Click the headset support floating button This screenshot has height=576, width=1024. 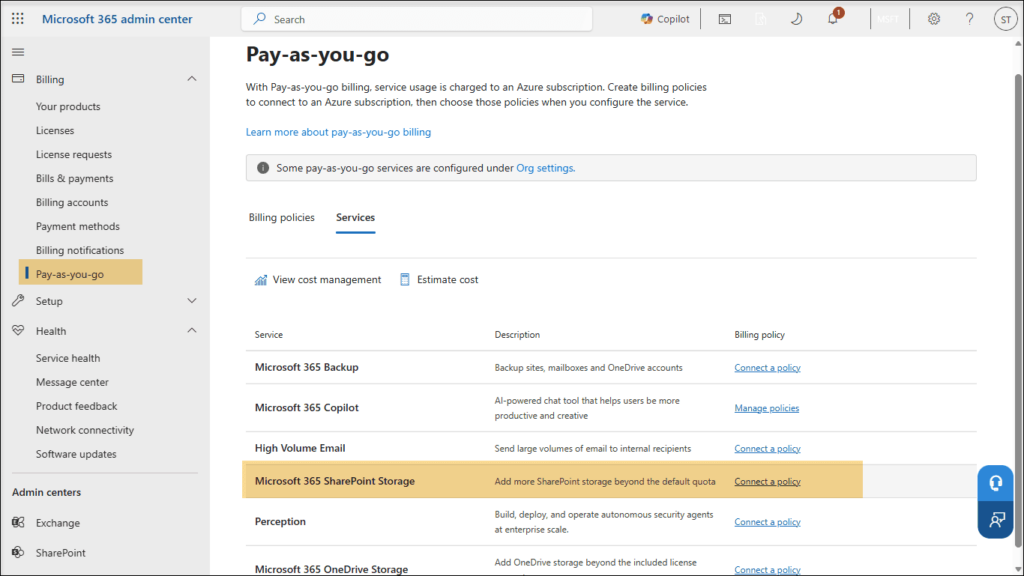pos(996,483)
